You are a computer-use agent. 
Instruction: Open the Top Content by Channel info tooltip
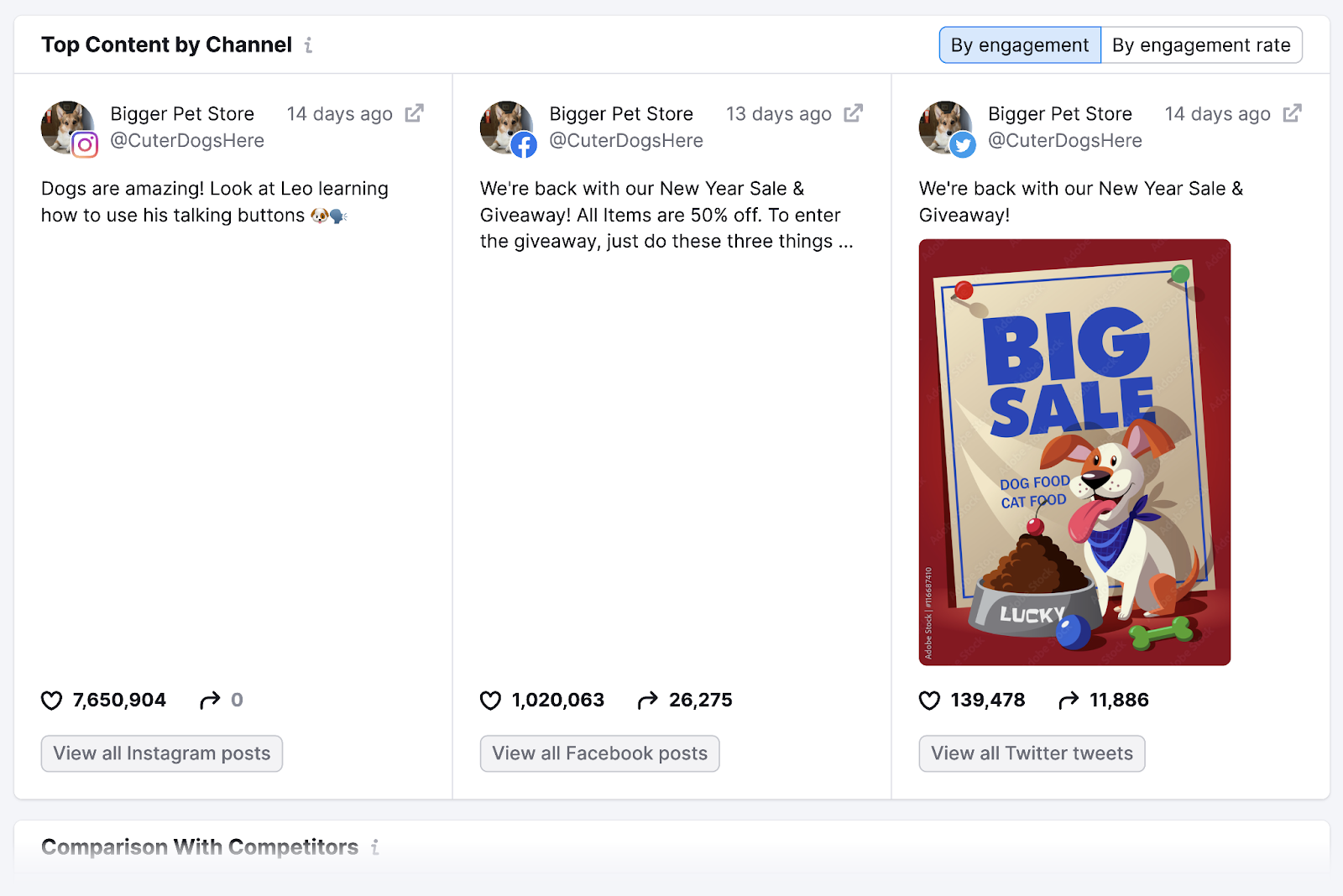point(308,45)
